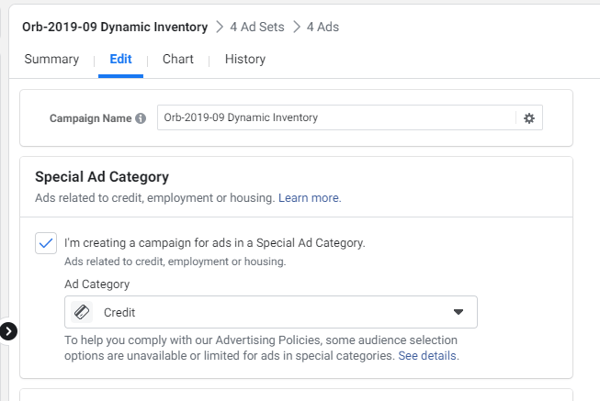The width and height of the screenshot is (600, 401).
Task: Click the Ad Category label
Action: (97, 284)
